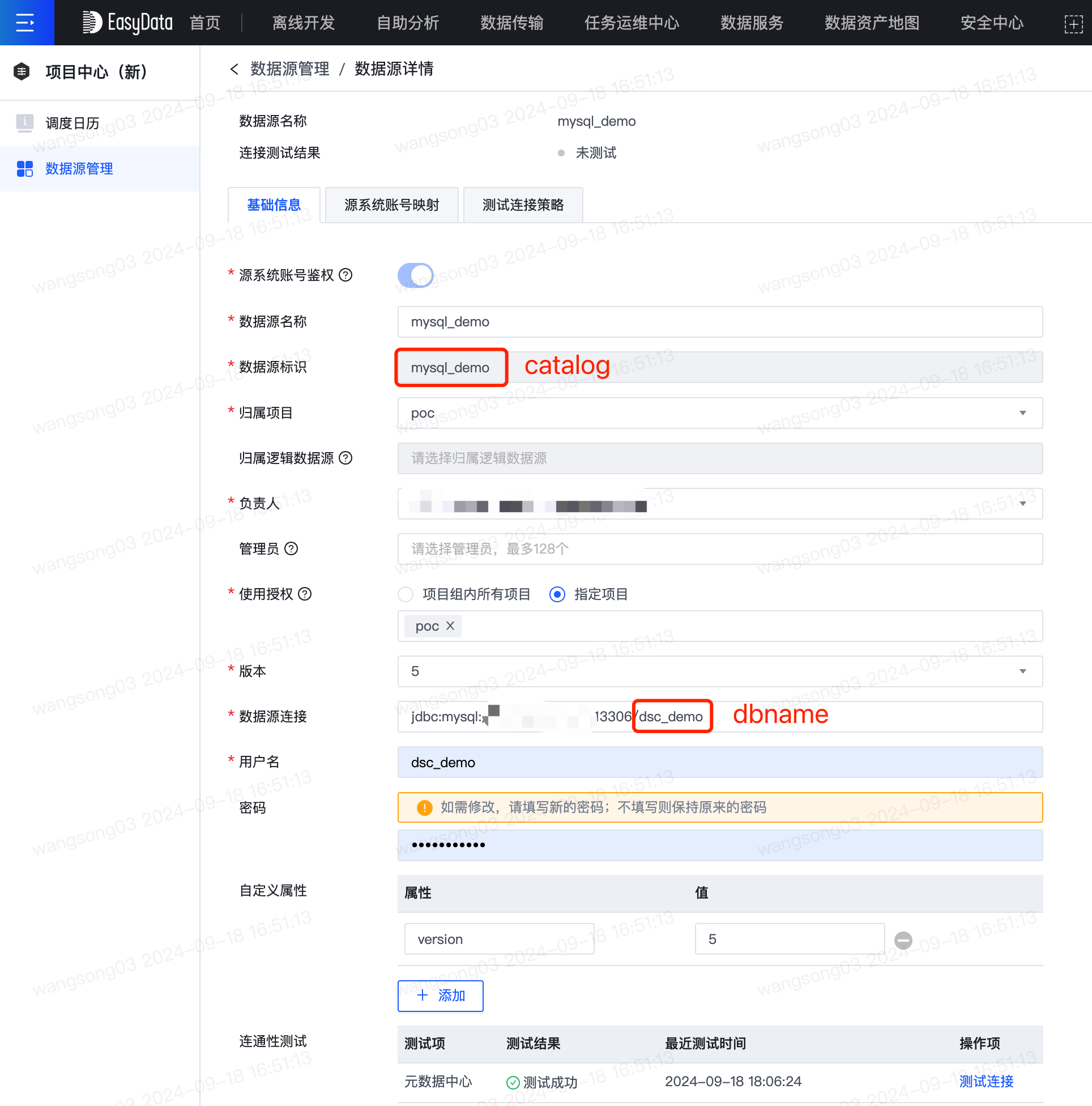
Task: Select the 调度日历 calendar icon
Action: [x=25, y=122]
